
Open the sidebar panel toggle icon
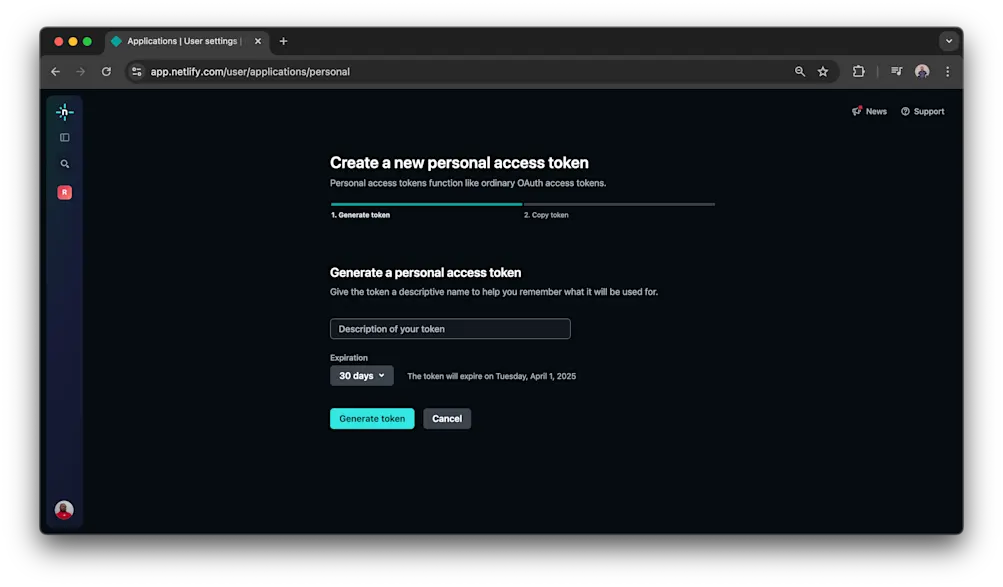coord(64,137)
